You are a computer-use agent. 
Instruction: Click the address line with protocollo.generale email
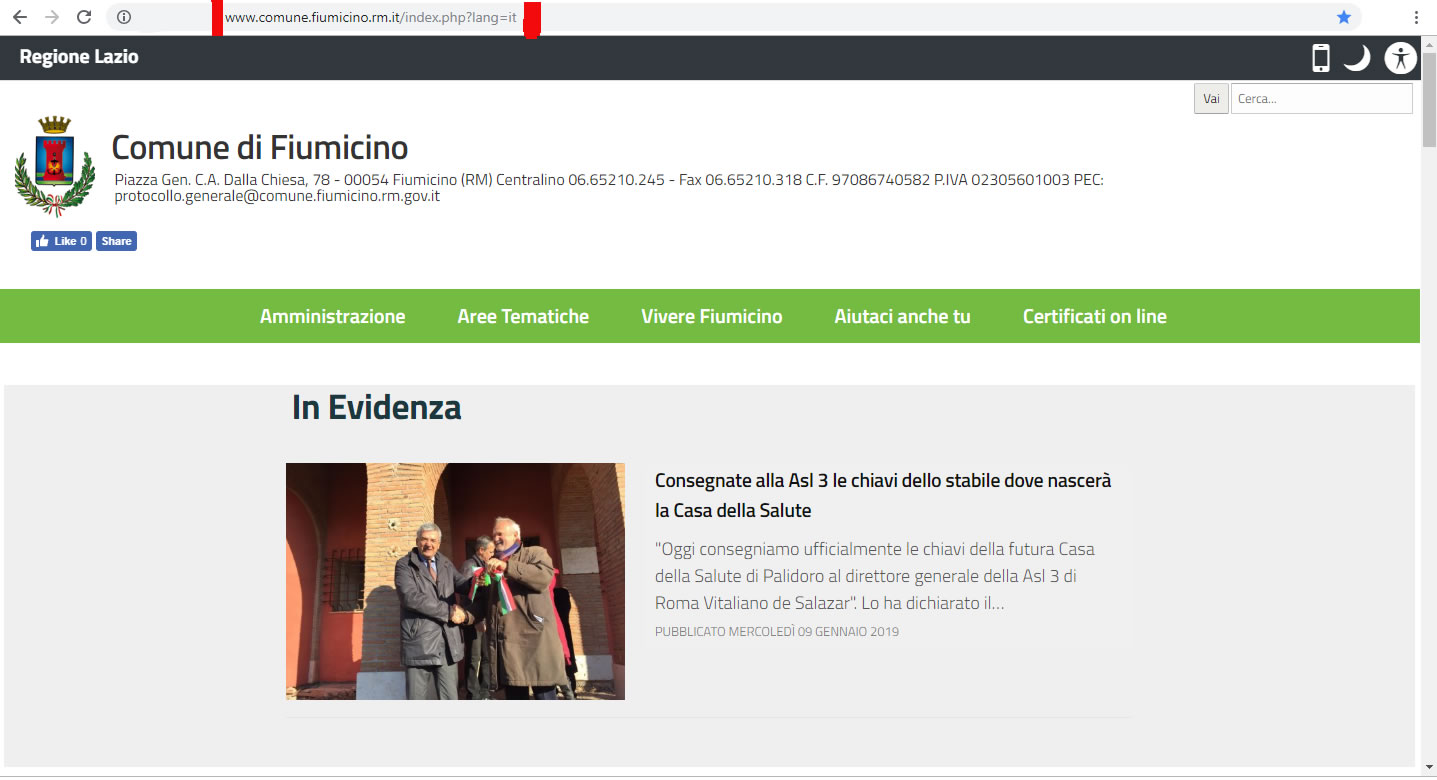click(x=609, y=188)
